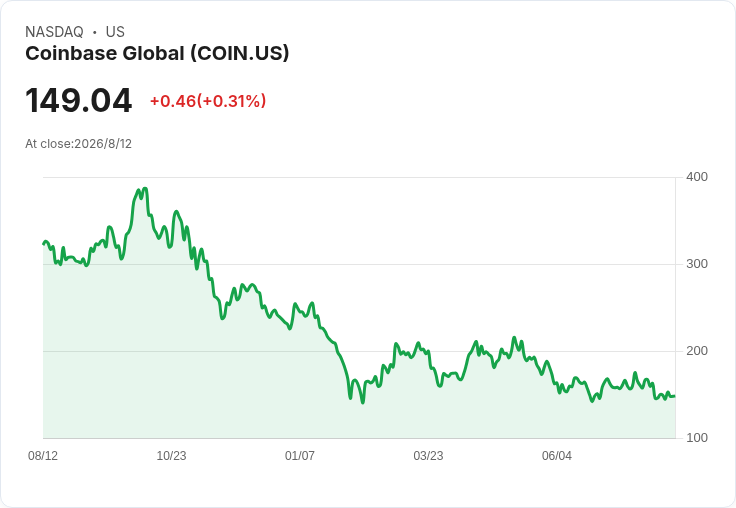
Task: Click the US market label
Action: click(x=115, y=32)
